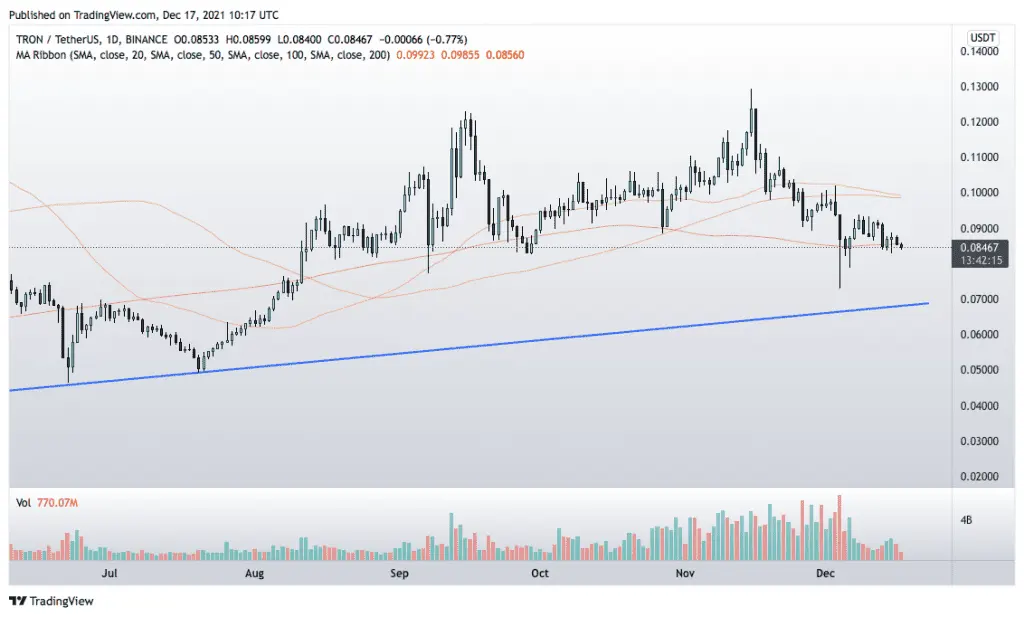This screenshot has width=1024, height=617.
Task: Click the Published on TradingView.com header text
Action: [144, 14]
